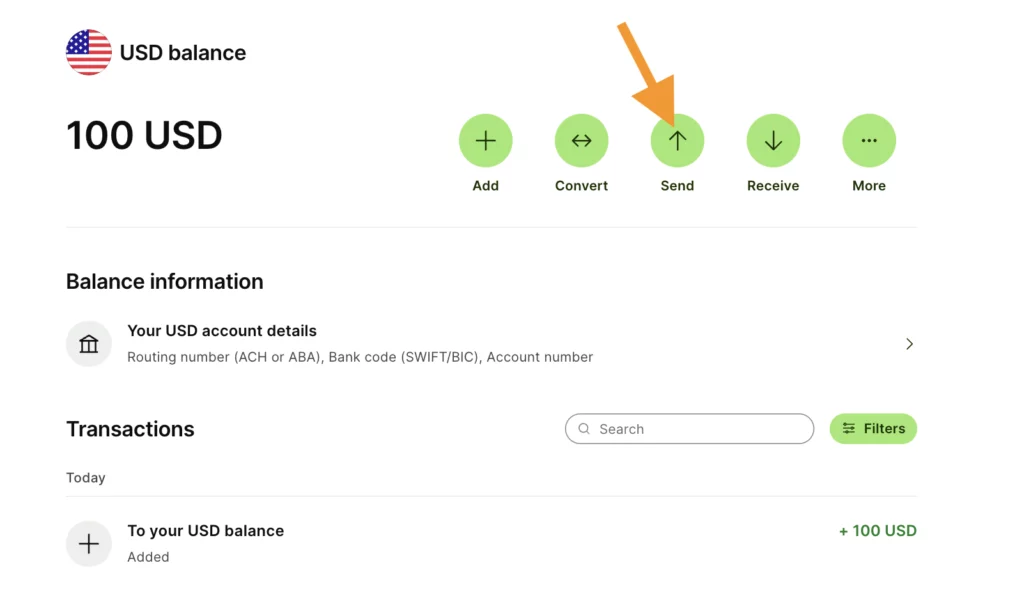Open the "Your USD account details" title
Image resolution: width=1024 pixels, height=607 pixels.
(222, 331)
